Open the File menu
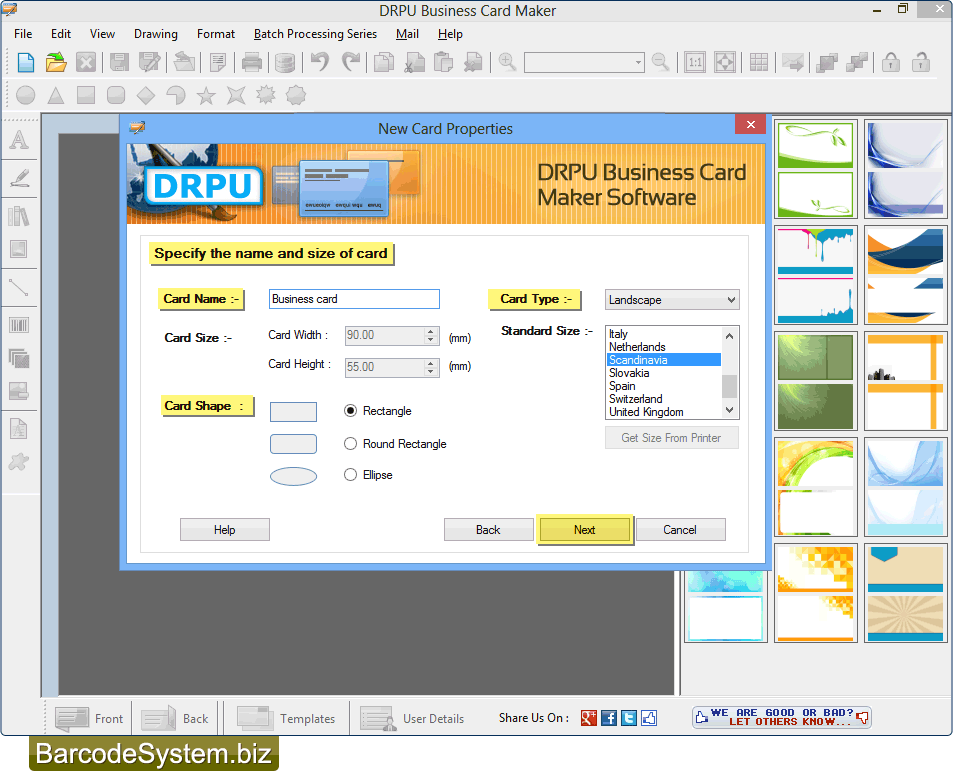Image resolution: width=953 pixels, height=771 pixels. point(23,34)
